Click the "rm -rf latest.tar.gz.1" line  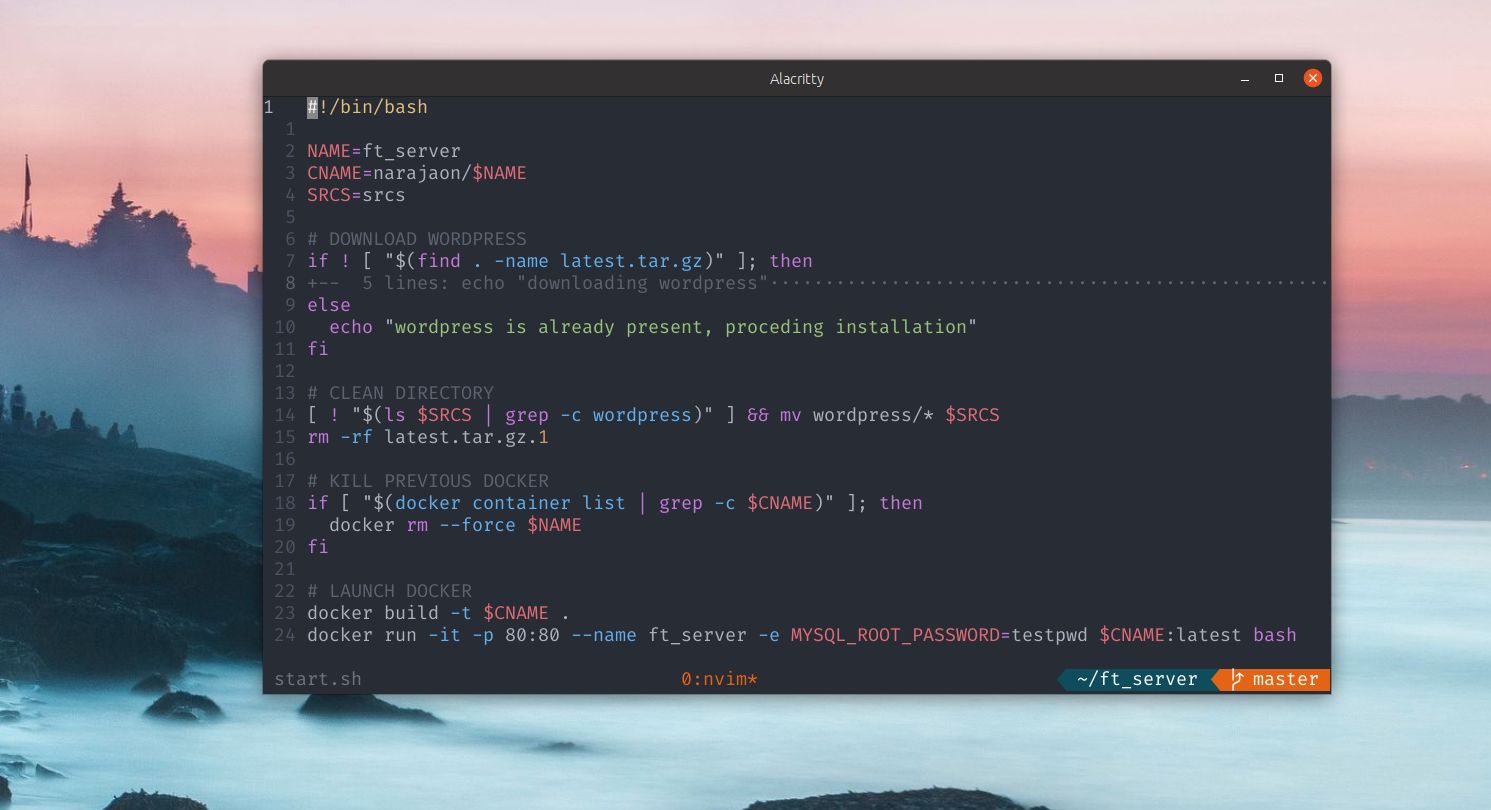click(x=428, y=436)
